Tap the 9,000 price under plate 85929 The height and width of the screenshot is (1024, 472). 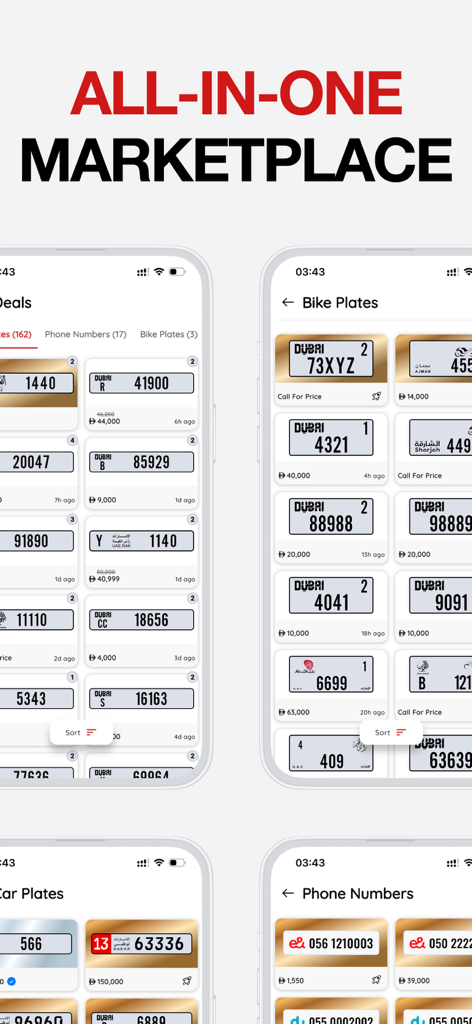pyautogui.click(x=102, y=500)
